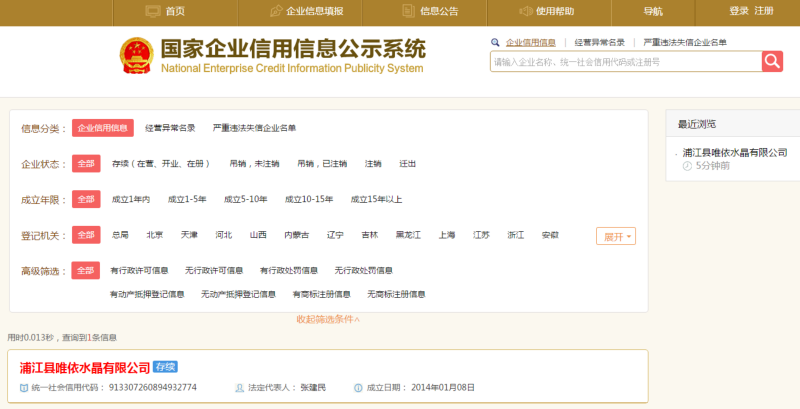800x409 pixels.
Task: Filter registration authority by 黑龙江
Action: pos(408,235)
